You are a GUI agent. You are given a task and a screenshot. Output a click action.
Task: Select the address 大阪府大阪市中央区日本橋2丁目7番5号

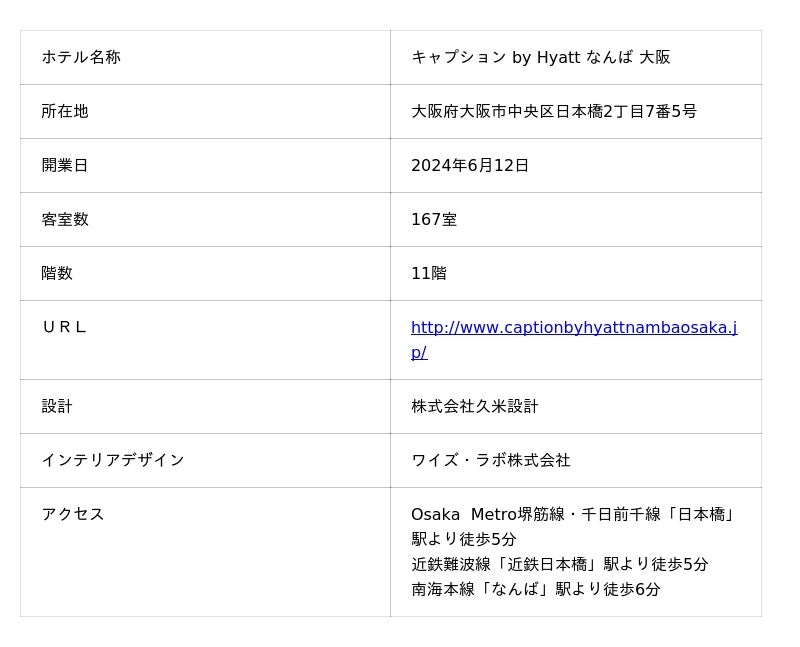[x=553, y=111]
